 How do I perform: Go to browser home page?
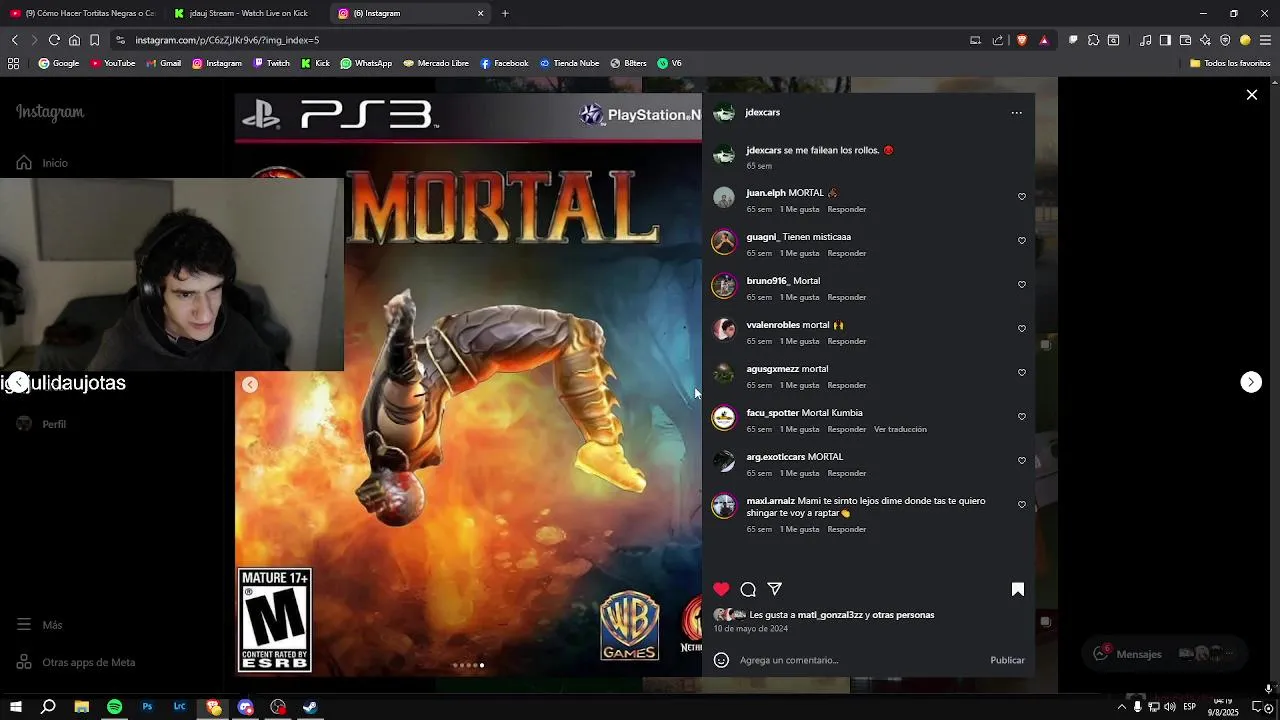74,40
